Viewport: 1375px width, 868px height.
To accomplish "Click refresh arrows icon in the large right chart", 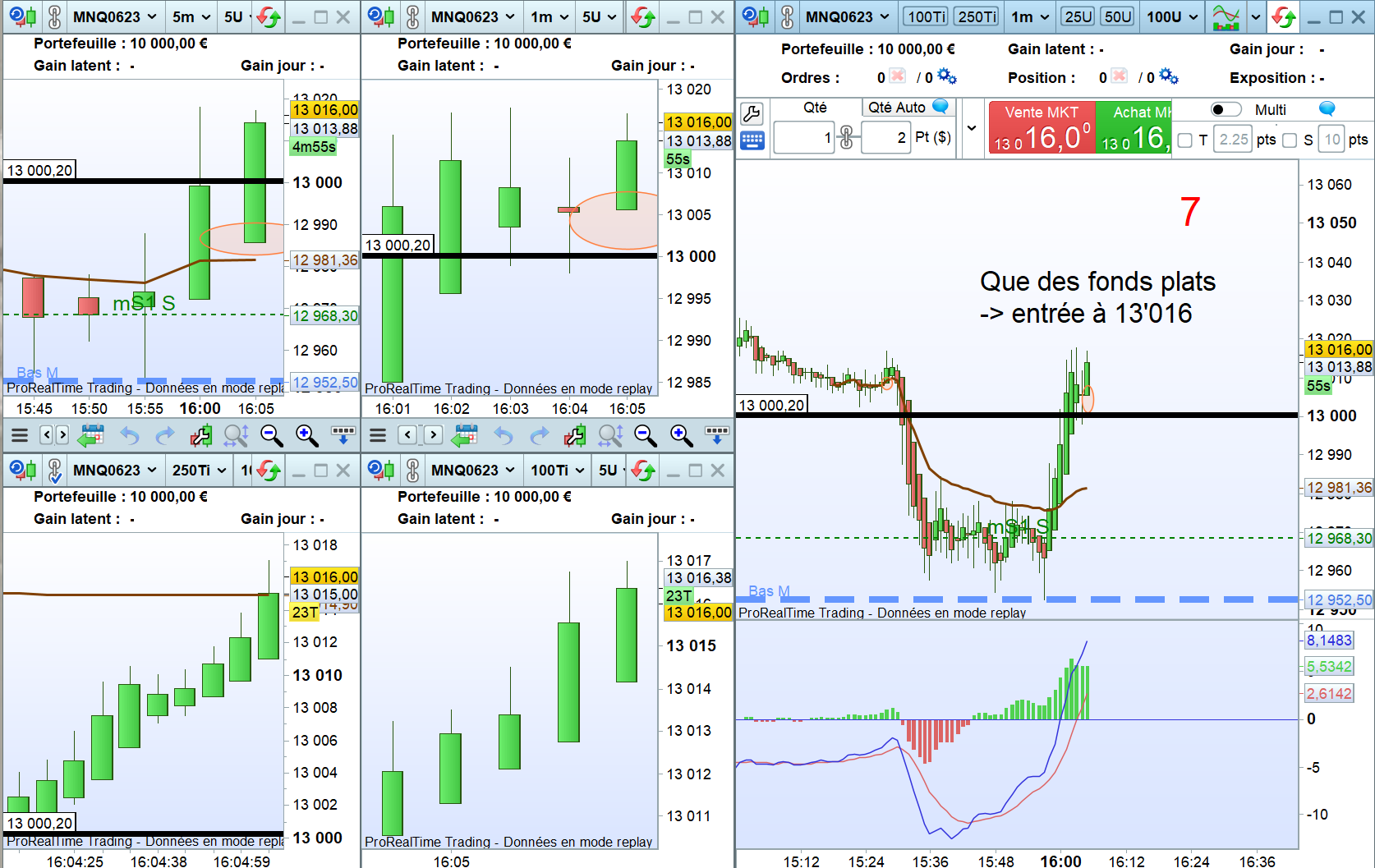I will [x=1284, y=16].
